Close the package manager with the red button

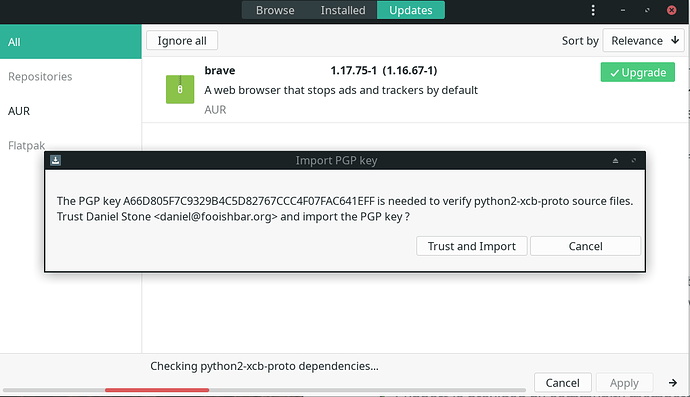(x=672, y=10)
